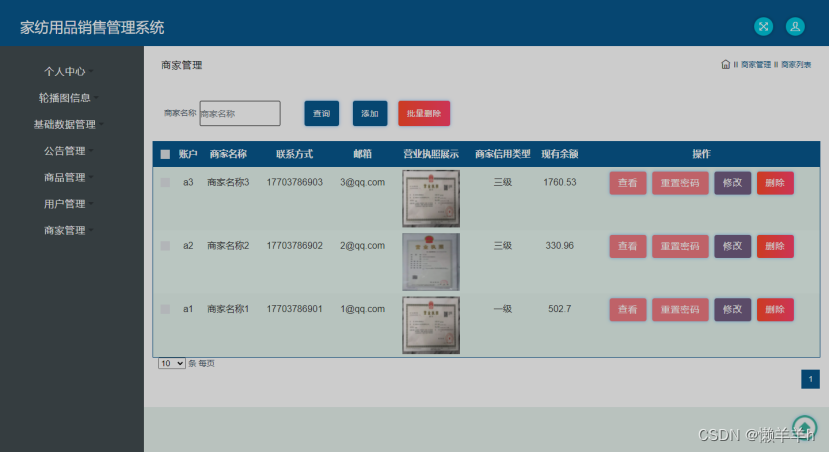This screenshot has width=830, height=453.
Task: Click the 营业执照展示 column header
Action: [x=431, y=154]
